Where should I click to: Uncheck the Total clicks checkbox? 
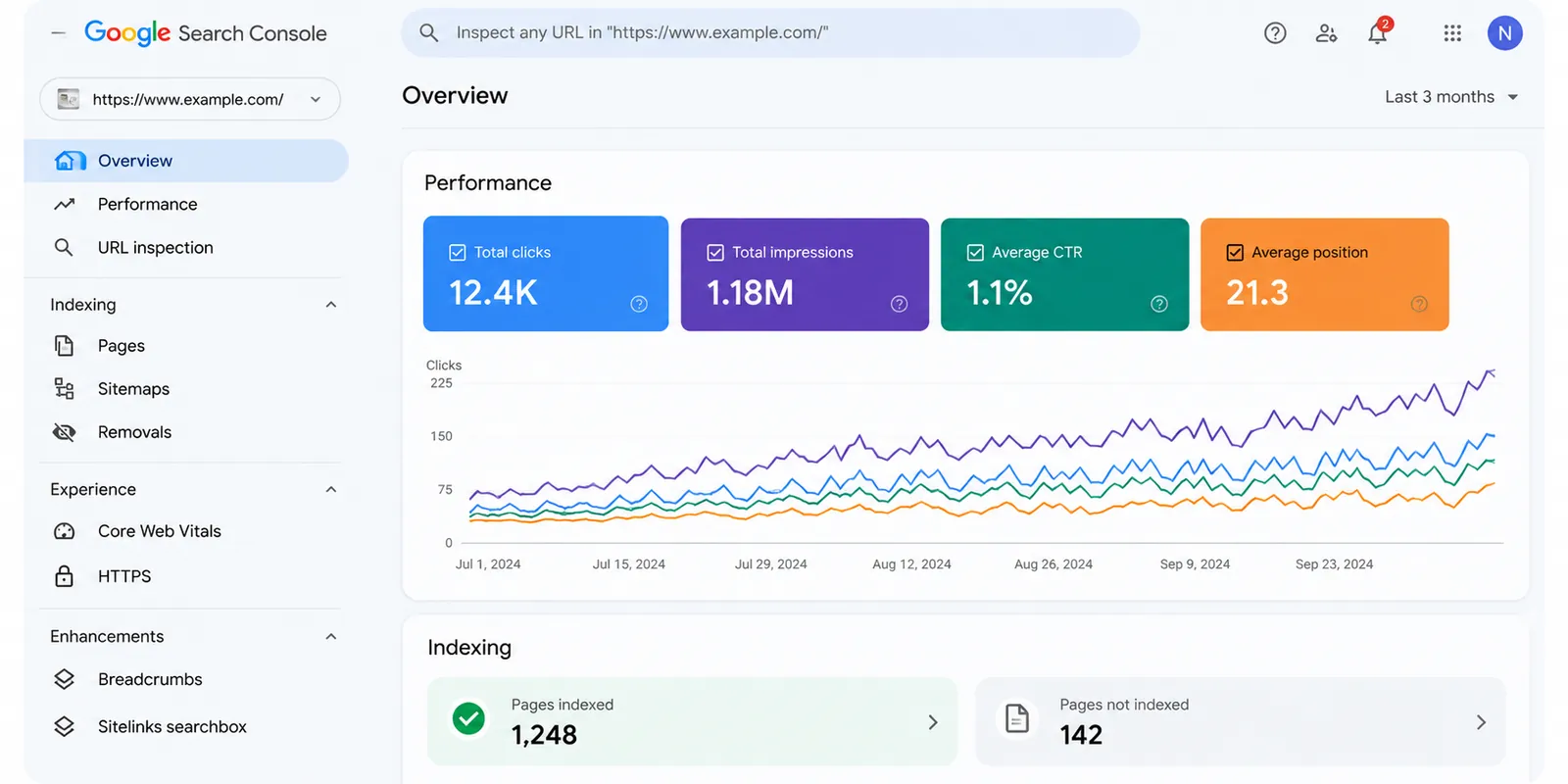coord(458,253)
